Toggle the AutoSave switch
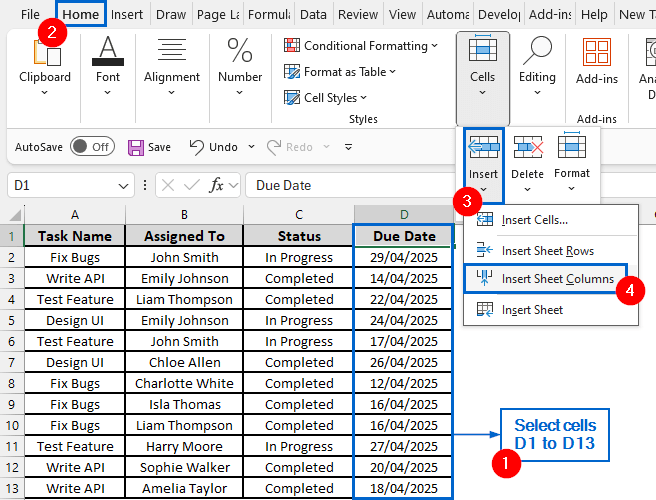Image resolution: width=656 pixels, height=500 pixels. 92,146
